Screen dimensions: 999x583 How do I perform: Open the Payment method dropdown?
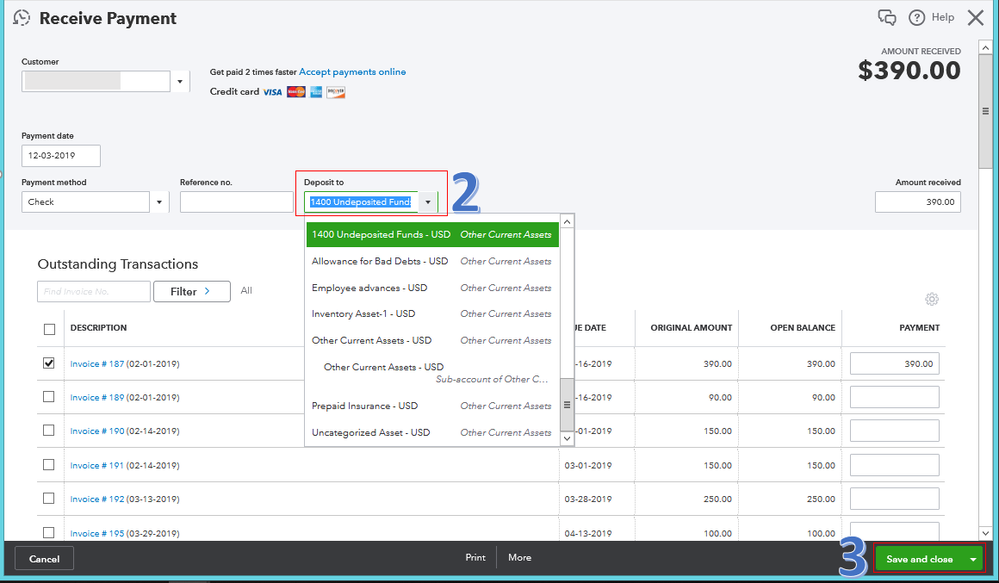tap(159, 201)
